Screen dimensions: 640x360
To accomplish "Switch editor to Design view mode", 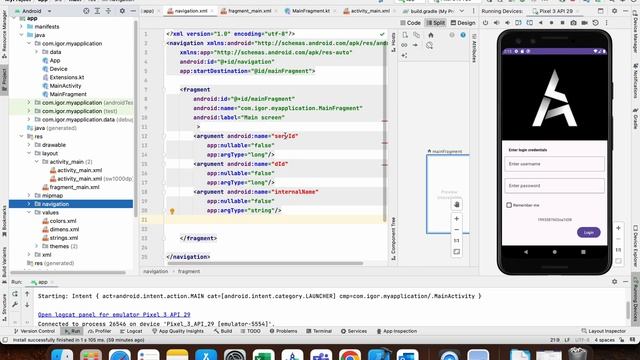I will coord(463,23).
